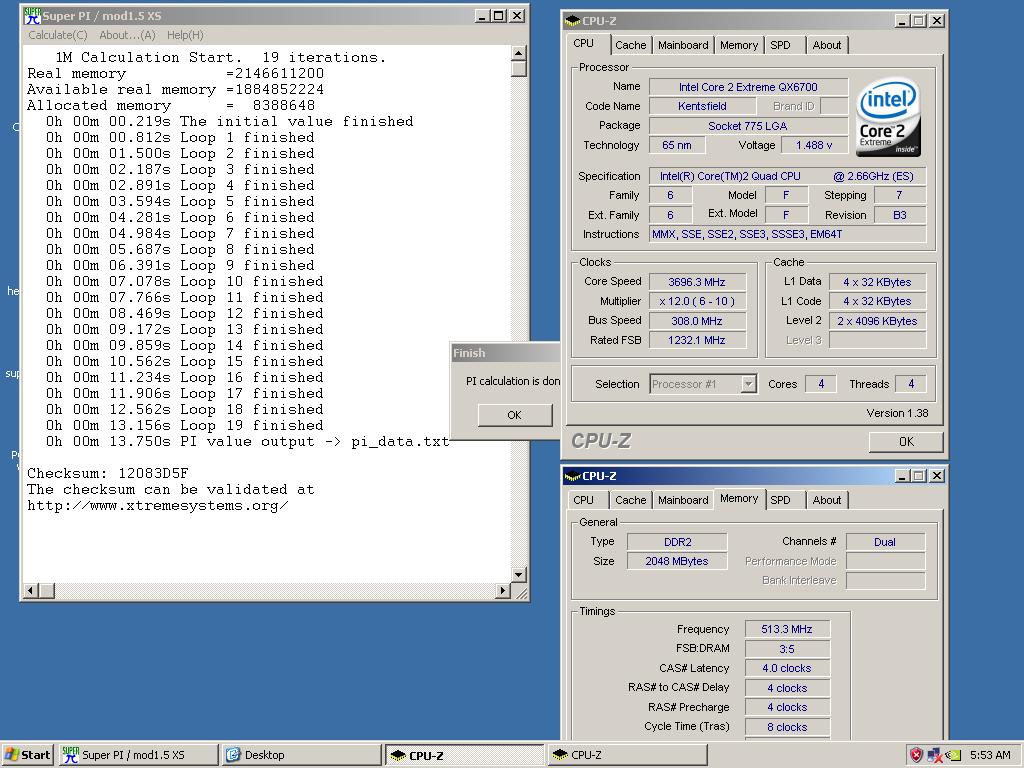This screenshot has height=768, width=1024.
Task: Click OK in the Finish dialog
Action: pyautogui.click(x=515, y=415)
